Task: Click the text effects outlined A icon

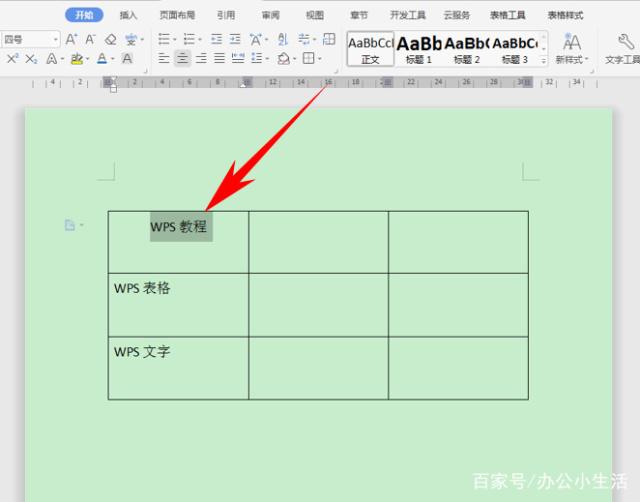Action: 51,59
